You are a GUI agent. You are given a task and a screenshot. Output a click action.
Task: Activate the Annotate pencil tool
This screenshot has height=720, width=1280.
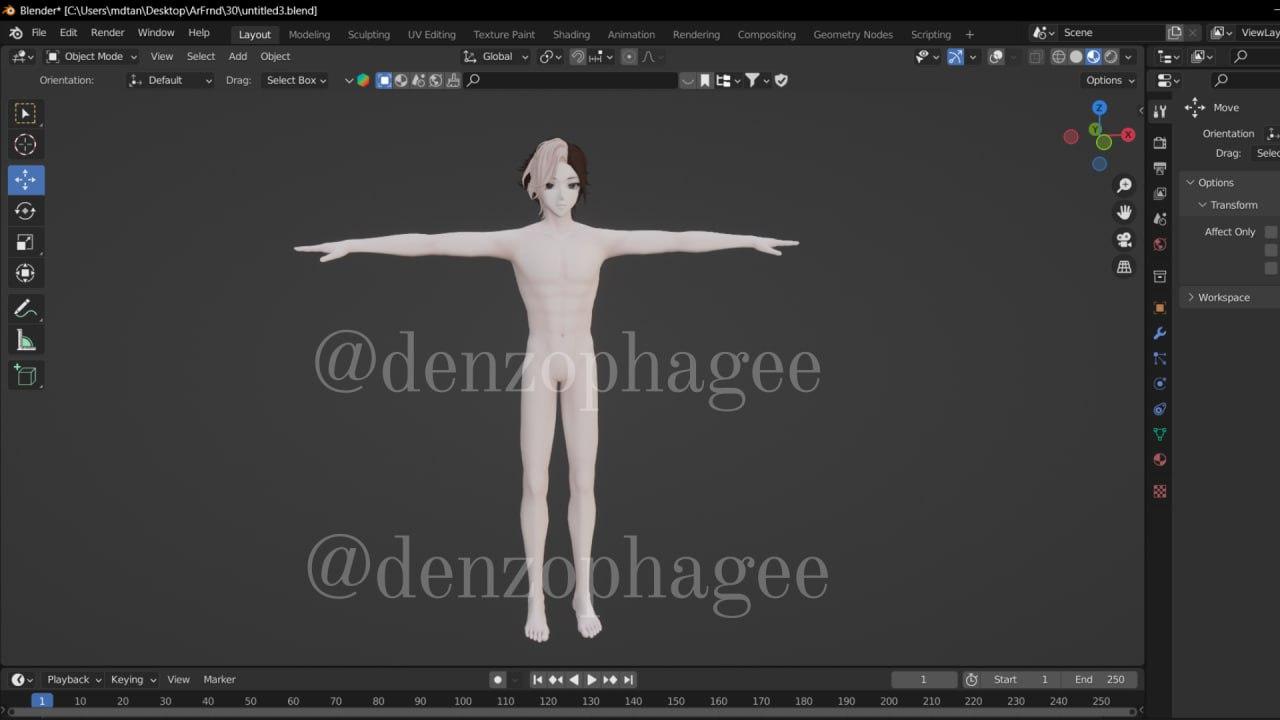pyautogui.click(x=26, y=309)
